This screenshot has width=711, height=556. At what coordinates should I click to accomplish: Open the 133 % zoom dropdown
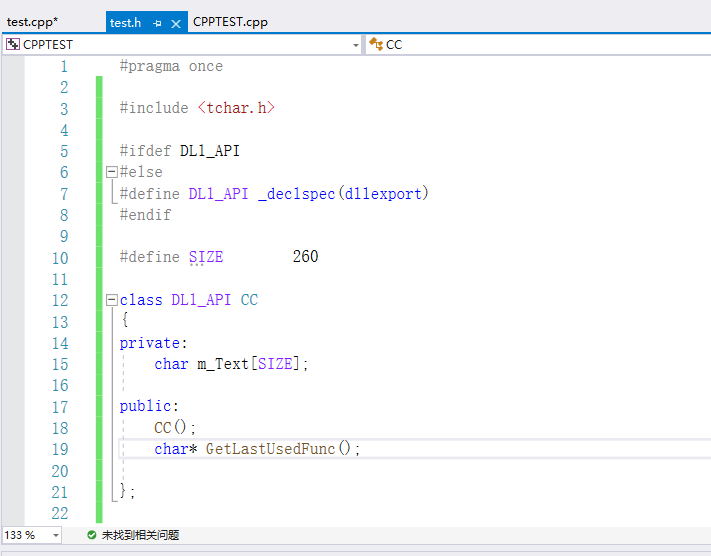[55, 535]
